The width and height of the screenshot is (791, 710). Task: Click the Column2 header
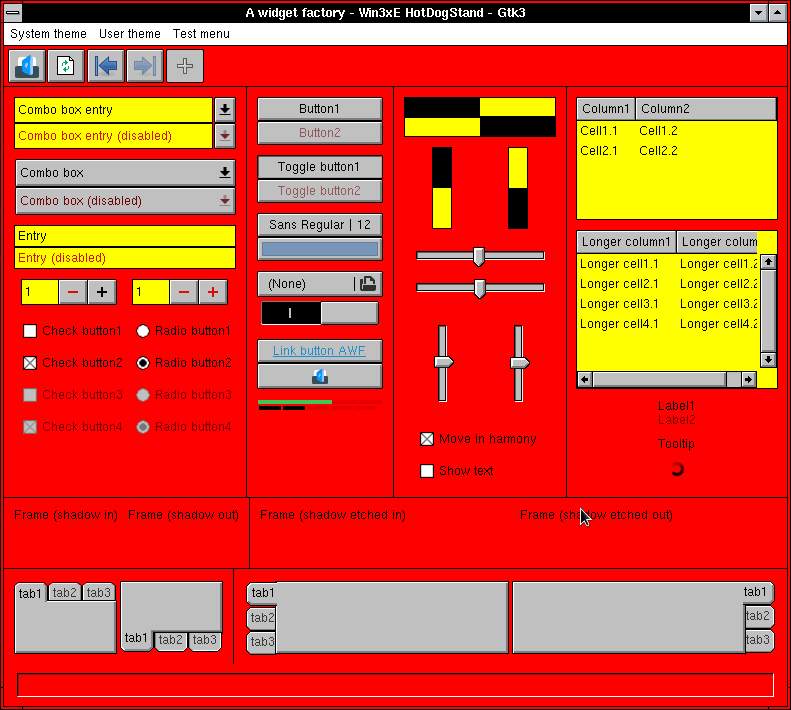[706, 109]
